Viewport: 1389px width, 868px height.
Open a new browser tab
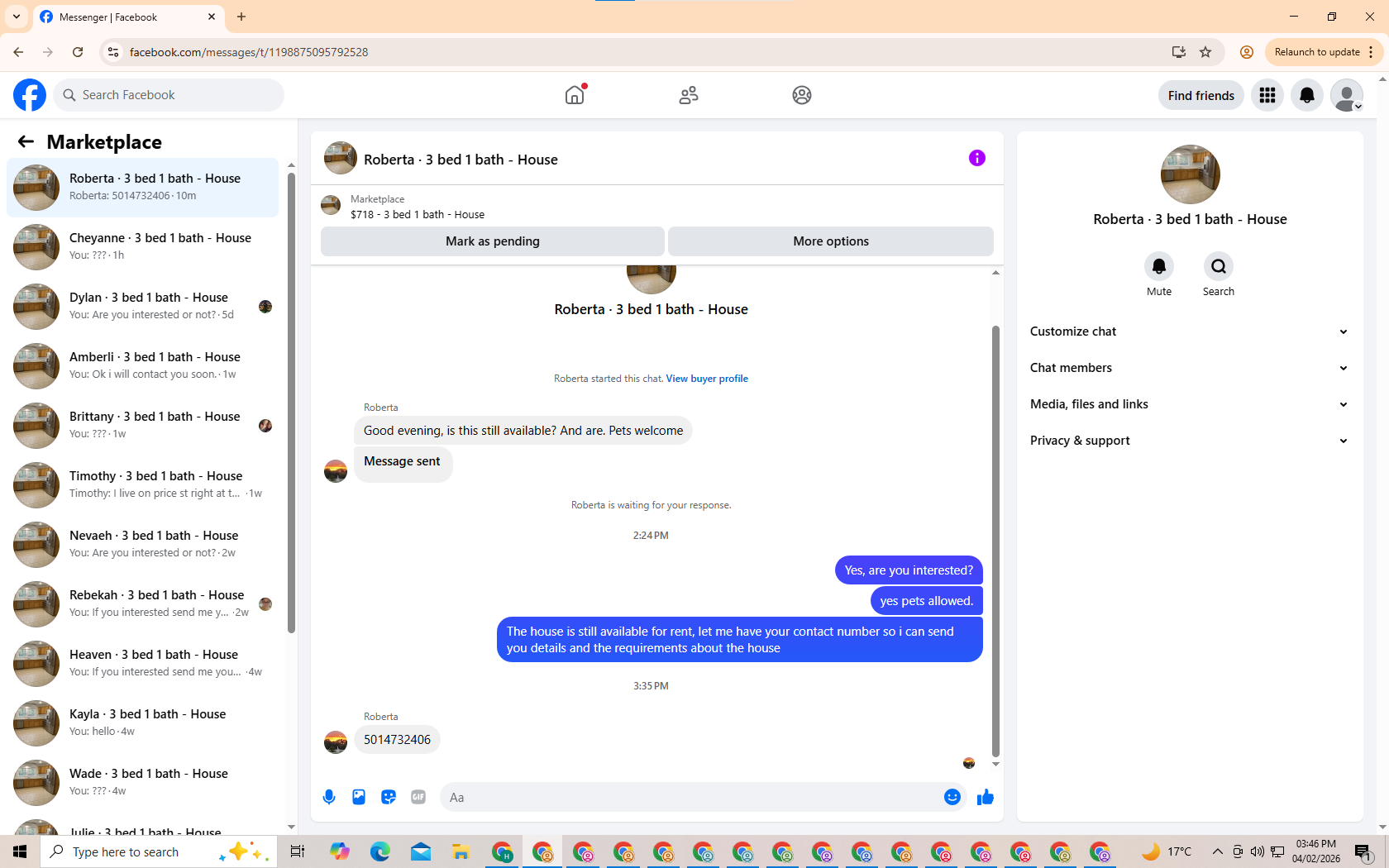[x=241, y=17]
